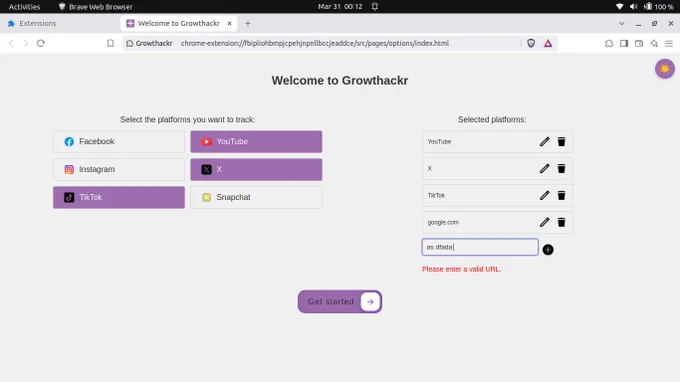Toggle the browser sidebar panel

624,43
